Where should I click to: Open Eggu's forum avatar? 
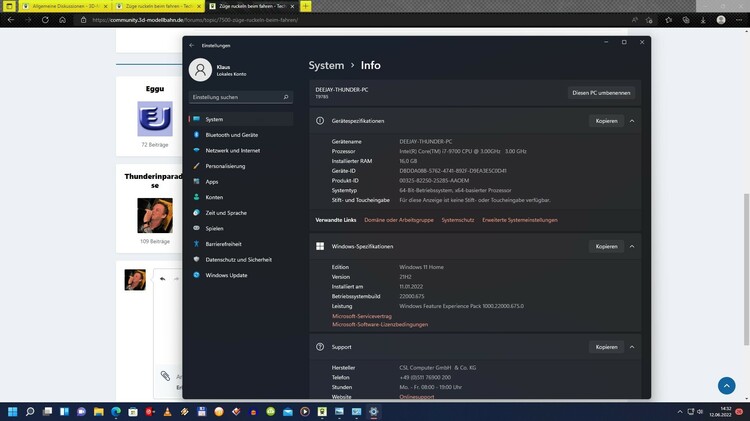point(155,119)
